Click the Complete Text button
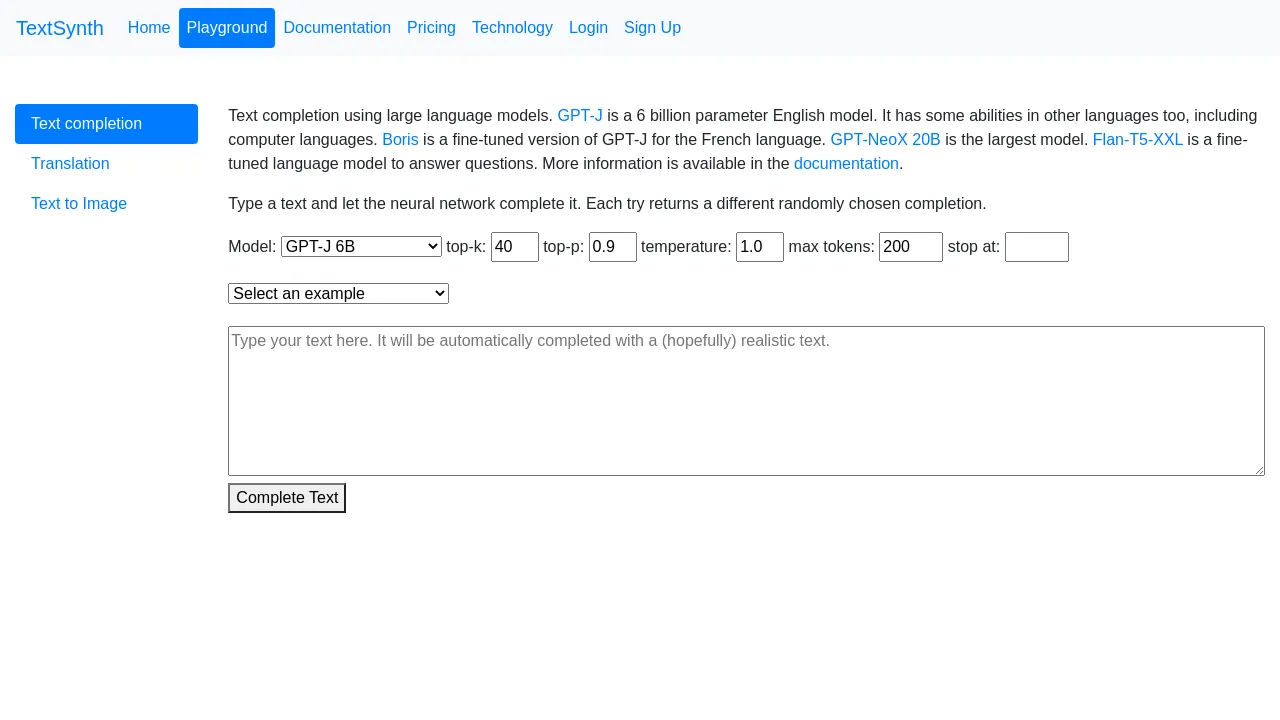This screenshot has width=1280, height=720. [x=287, y=498]
